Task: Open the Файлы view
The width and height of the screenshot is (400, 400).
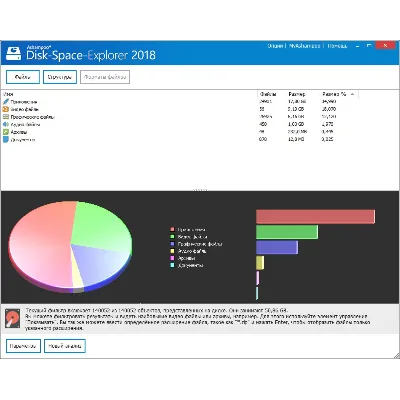Action: tap(23, 77)
